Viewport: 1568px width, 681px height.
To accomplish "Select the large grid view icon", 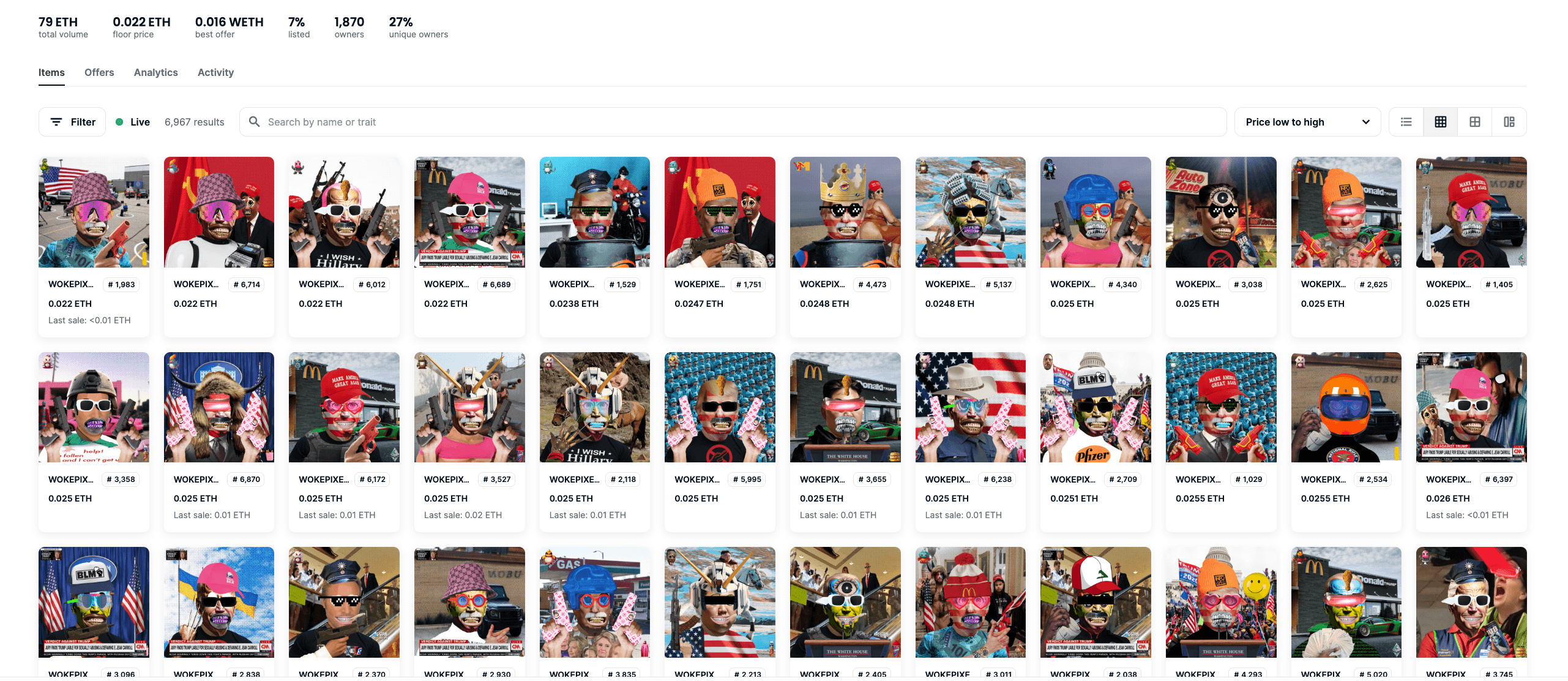I will 1474,122.
